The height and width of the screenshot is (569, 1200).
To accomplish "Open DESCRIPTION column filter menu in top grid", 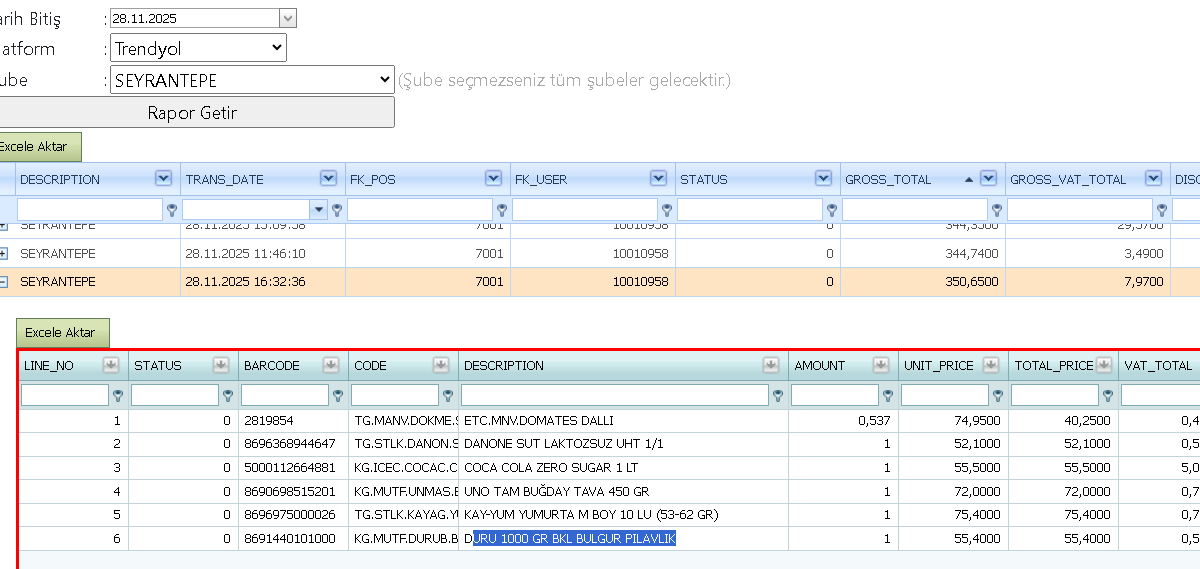I will tap(163, 179).
